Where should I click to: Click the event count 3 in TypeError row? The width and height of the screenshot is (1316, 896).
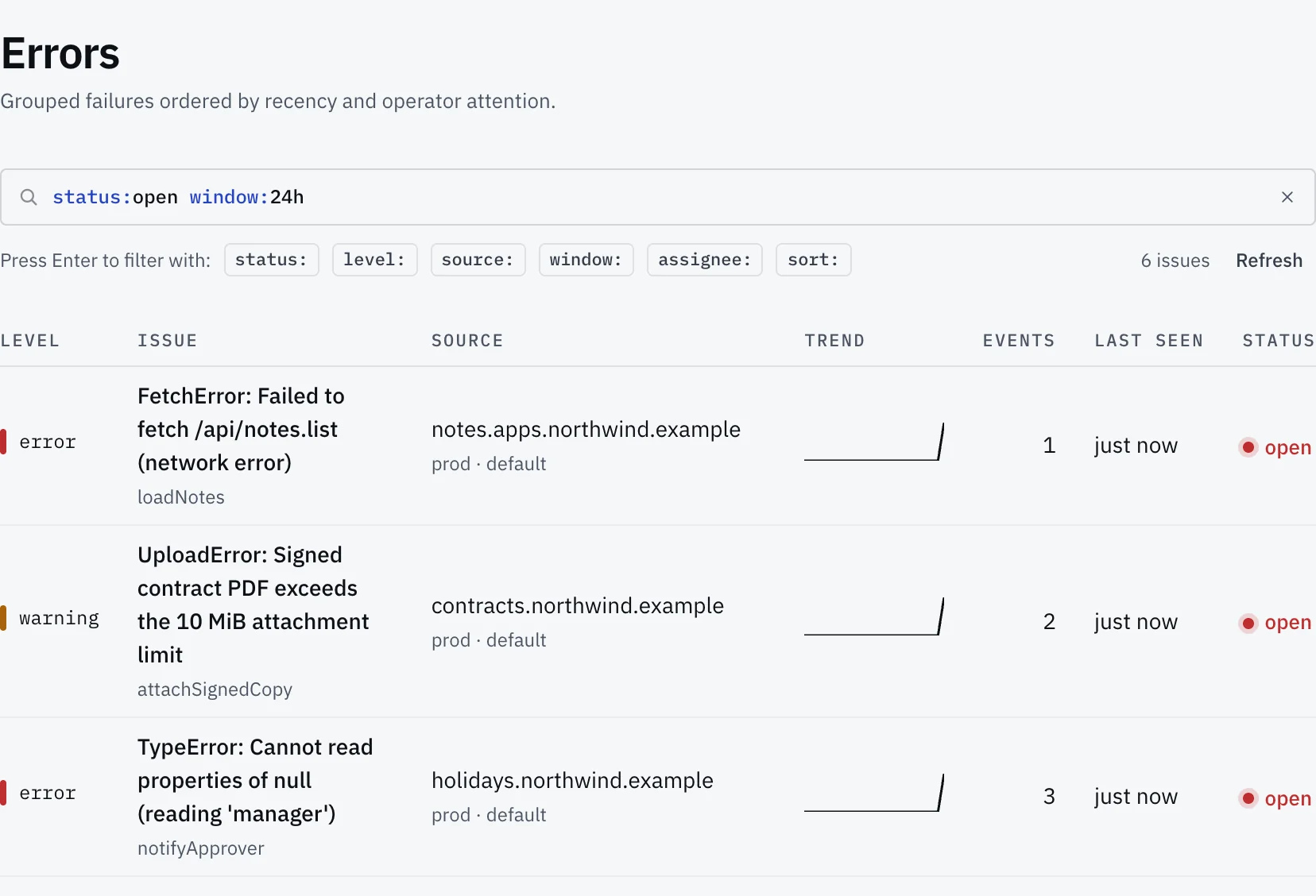[1049, 796]
